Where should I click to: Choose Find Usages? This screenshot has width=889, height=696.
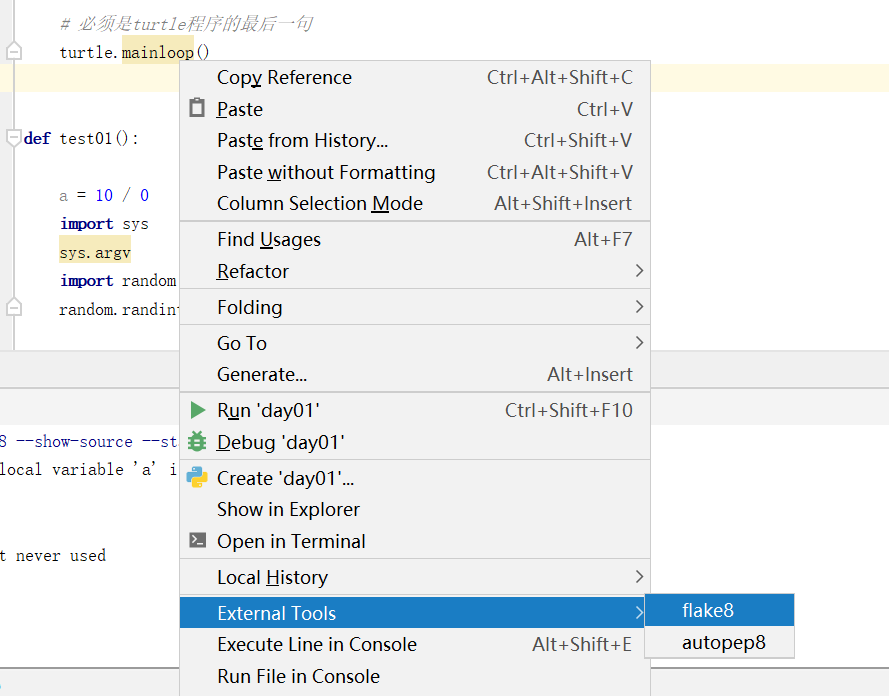(269, 239)
